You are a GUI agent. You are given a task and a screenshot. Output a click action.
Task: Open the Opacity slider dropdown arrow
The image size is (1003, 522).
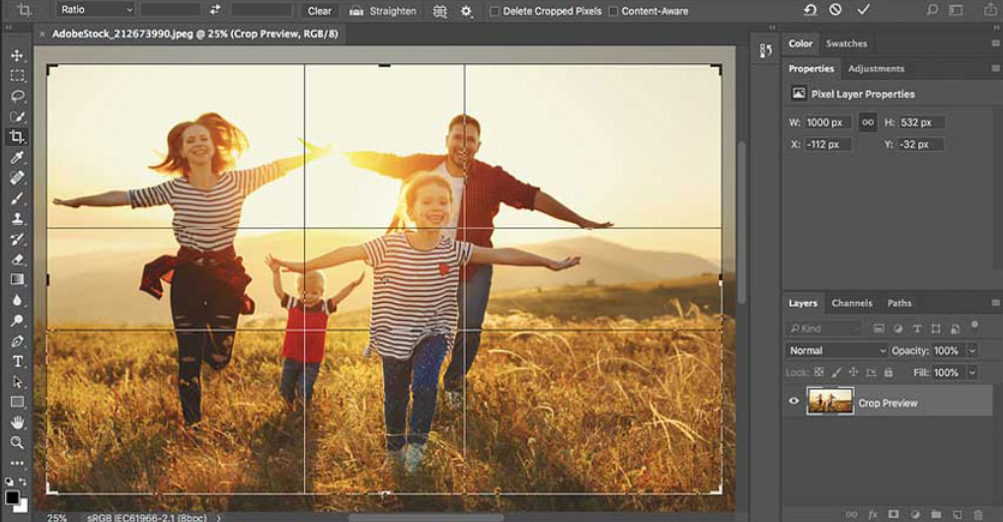(x=972, y=351)
